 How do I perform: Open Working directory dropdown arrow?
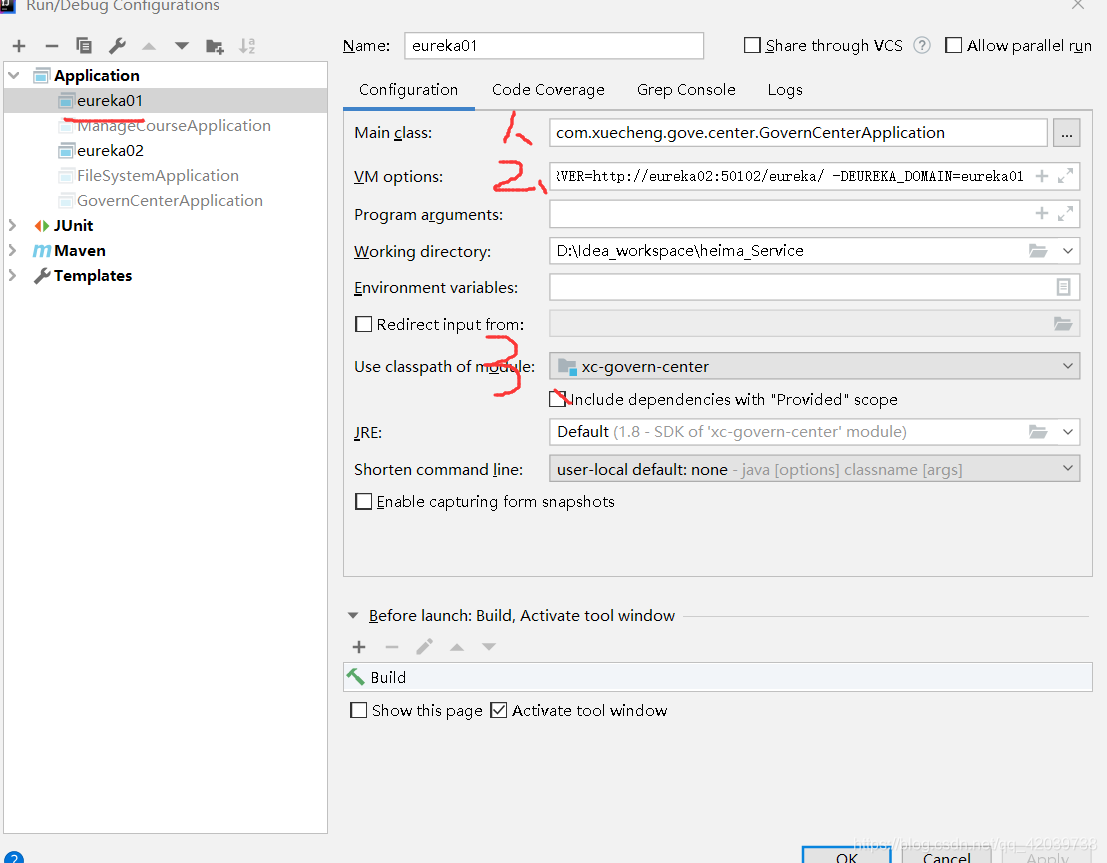(x=1067, y=251)
